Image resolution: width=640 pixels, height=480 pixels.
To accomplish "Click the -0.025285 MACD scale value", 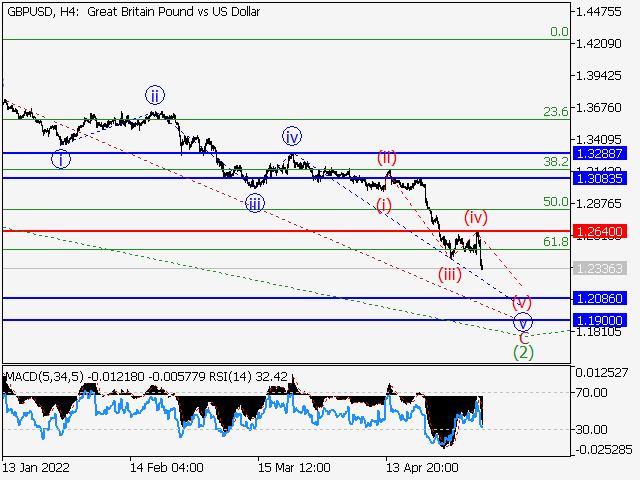I will [x=604, y=450].
